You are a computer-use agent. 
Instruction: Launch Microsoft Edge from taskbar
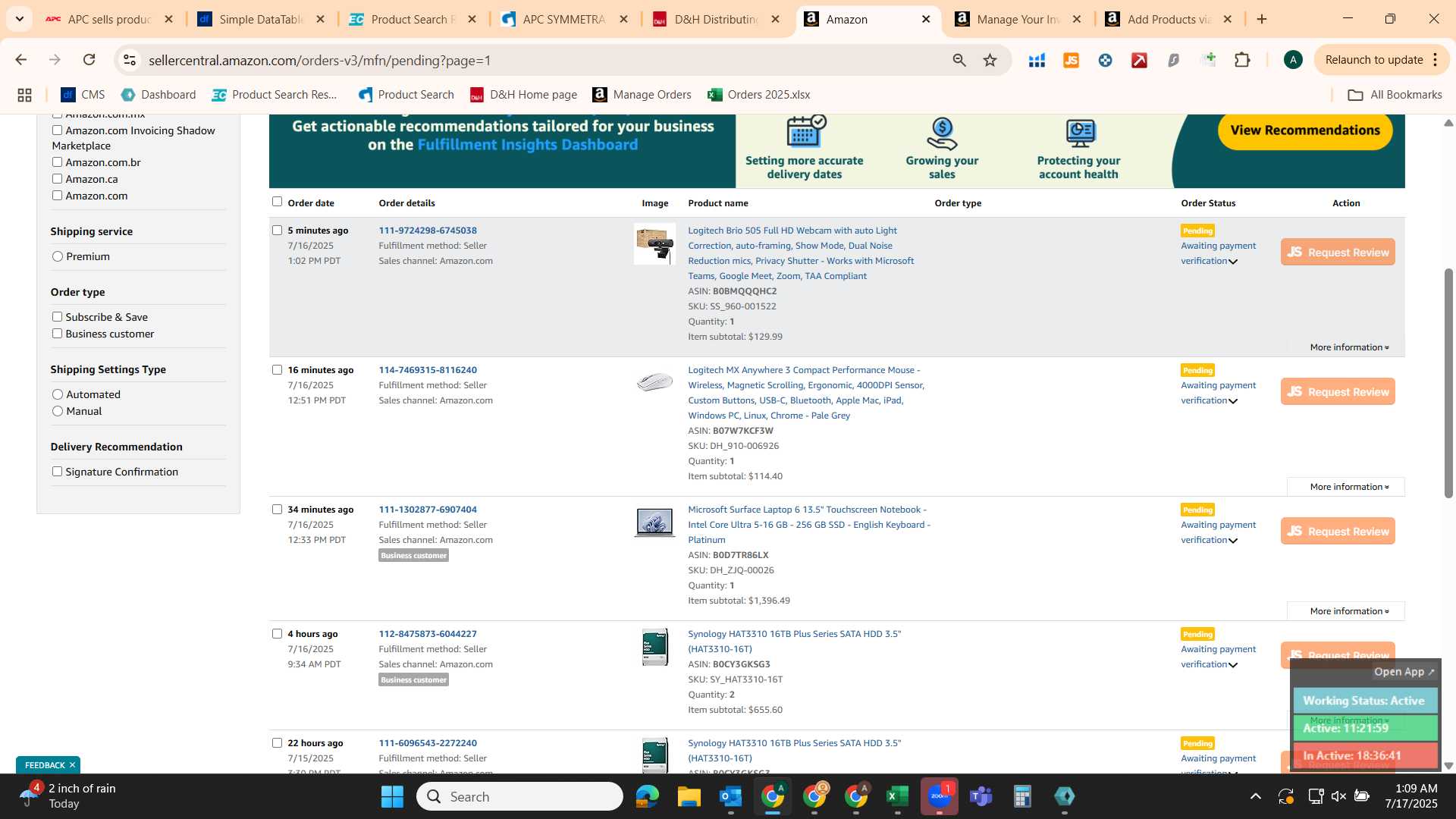click(x=647, y=796)
